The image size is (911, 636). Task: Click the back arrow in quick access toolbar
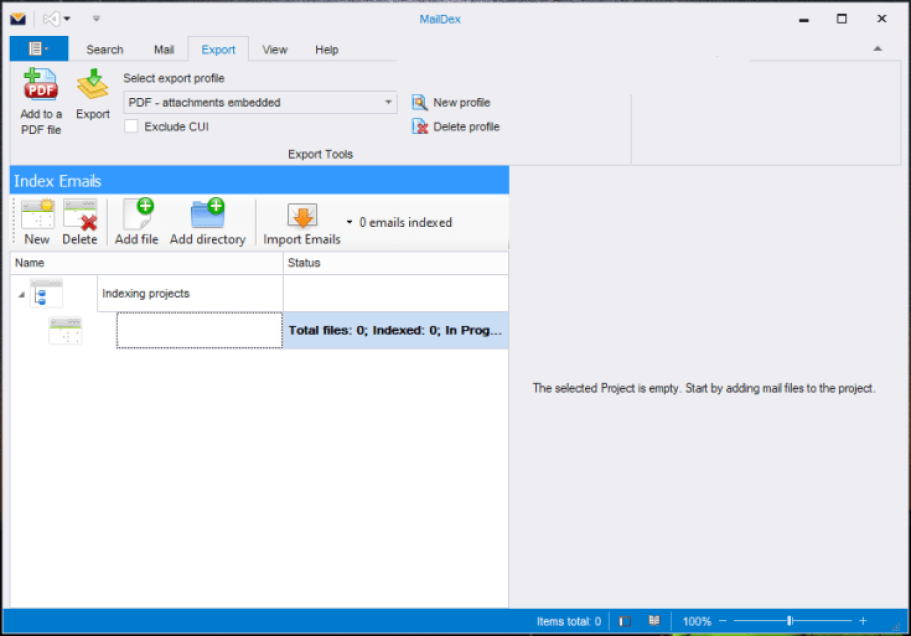click(x=51, y=19)
